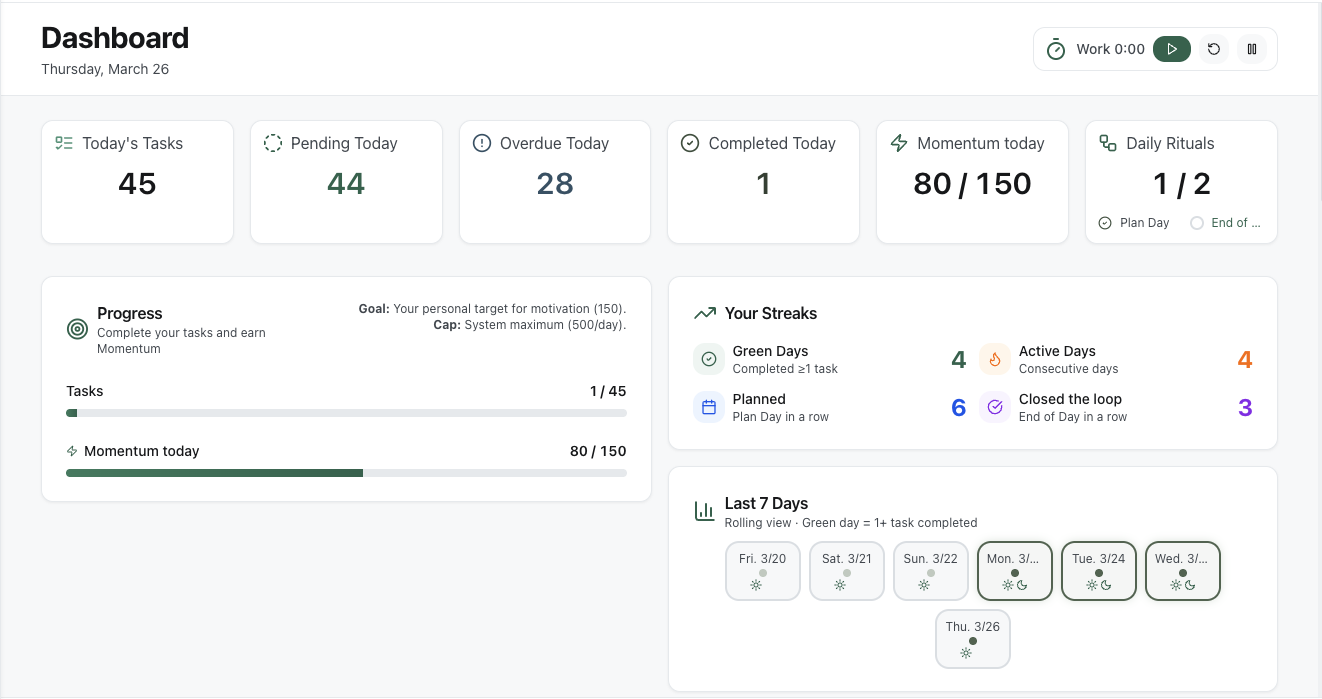Click the Your Streaks trending arrow icon
The image size is (1322, 699).
point(705,313)
